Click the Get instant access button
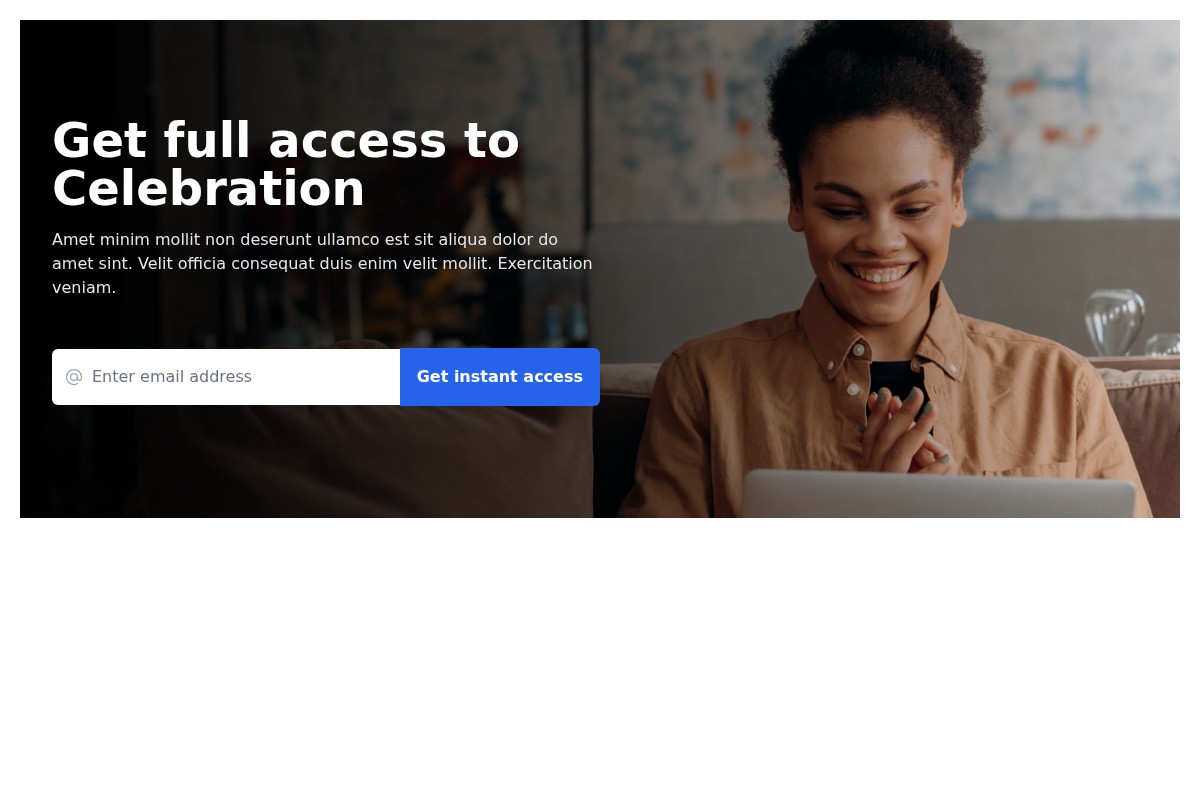Image resolution: width=1200 pixels, height=800 pixels. [500, 377]
